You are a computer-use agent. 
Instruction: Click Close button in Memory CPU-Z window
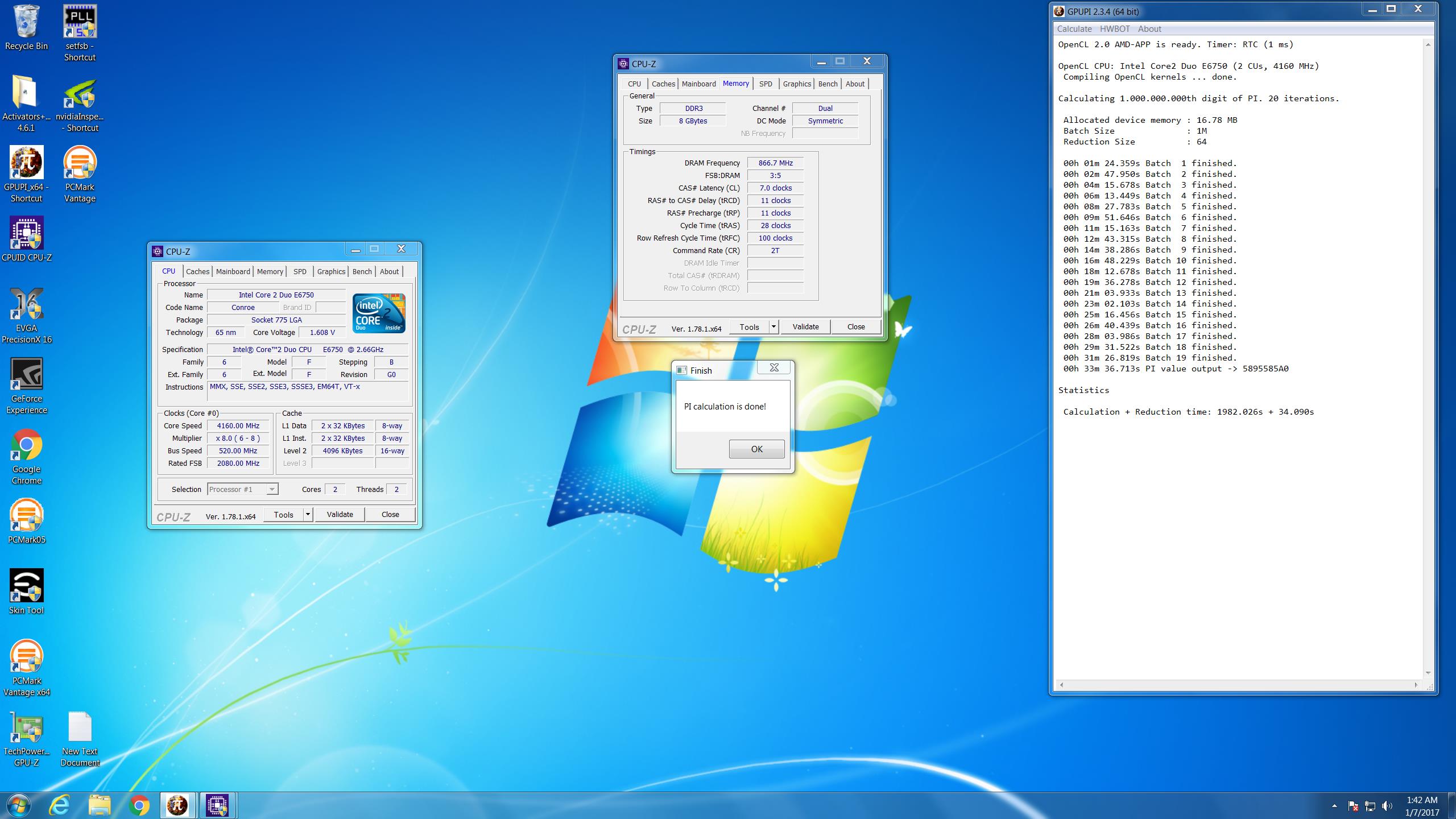coord(856,326)
